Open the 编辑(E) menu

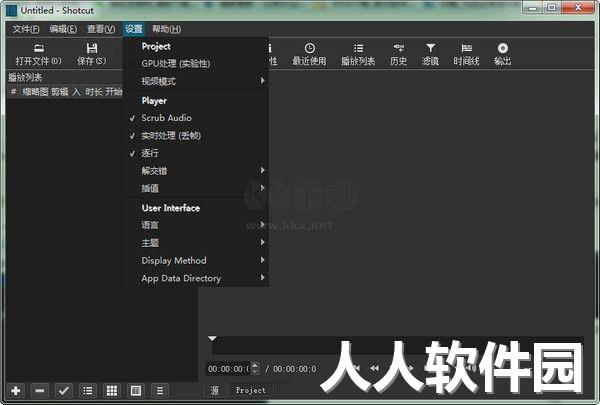tap(63, 29)
